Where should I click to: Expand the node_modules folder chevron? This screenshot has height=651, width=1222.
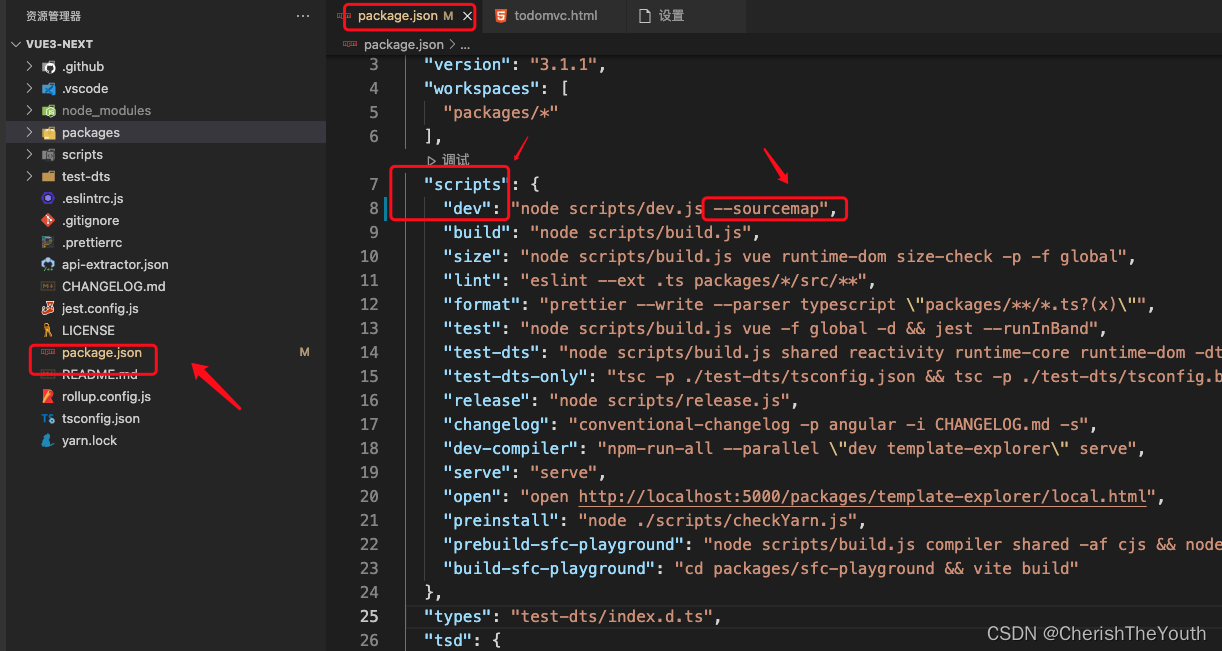pyautogui.click(x=30, y=110)
